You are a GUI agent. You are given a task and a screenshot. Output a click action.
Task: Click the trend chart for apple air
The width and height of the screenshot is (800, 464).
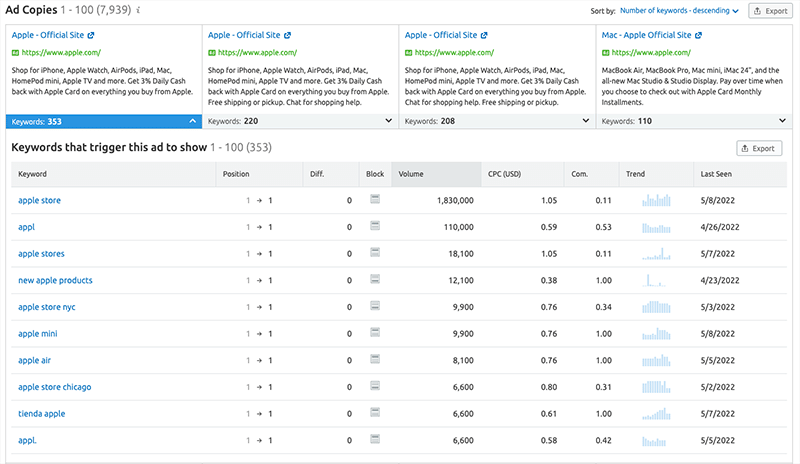coord(656,360)
